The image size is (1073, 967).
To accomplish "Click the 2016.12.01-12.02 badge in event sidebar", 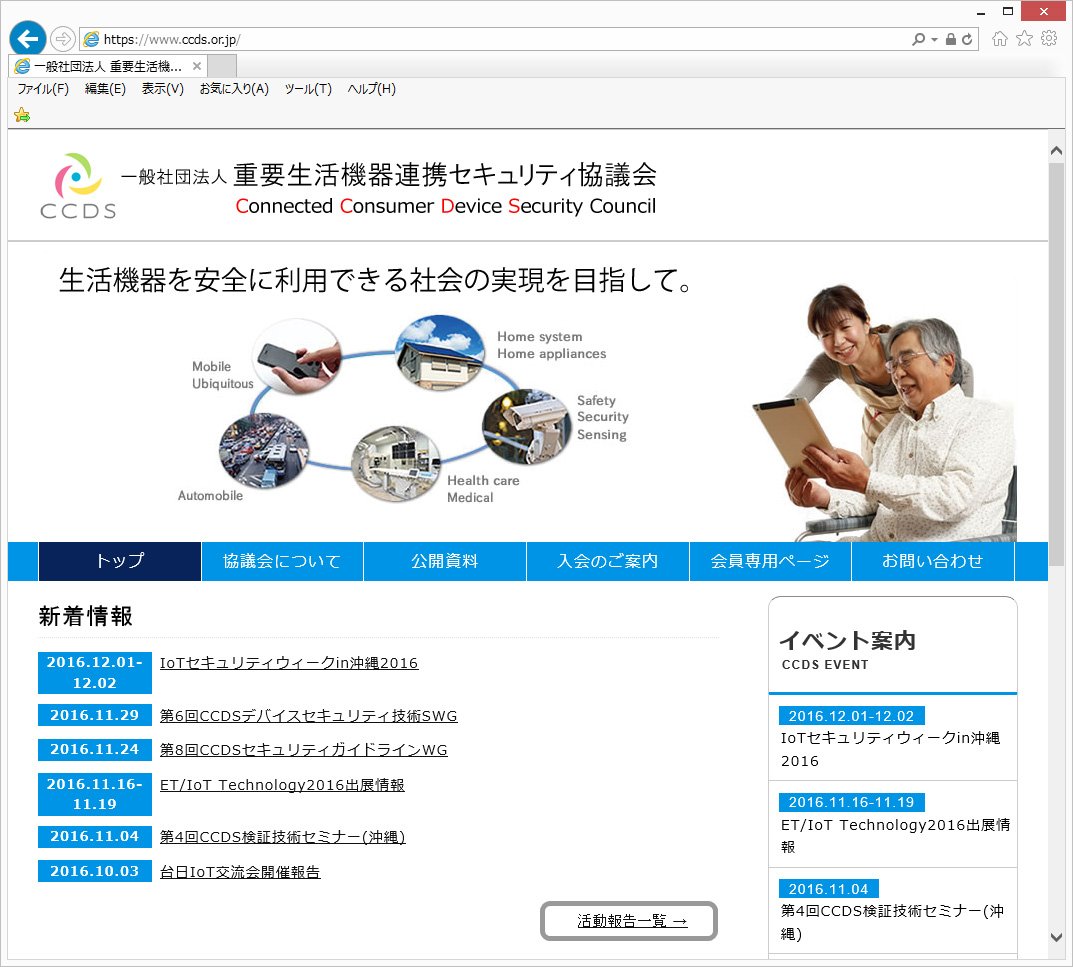I will 852,716.
